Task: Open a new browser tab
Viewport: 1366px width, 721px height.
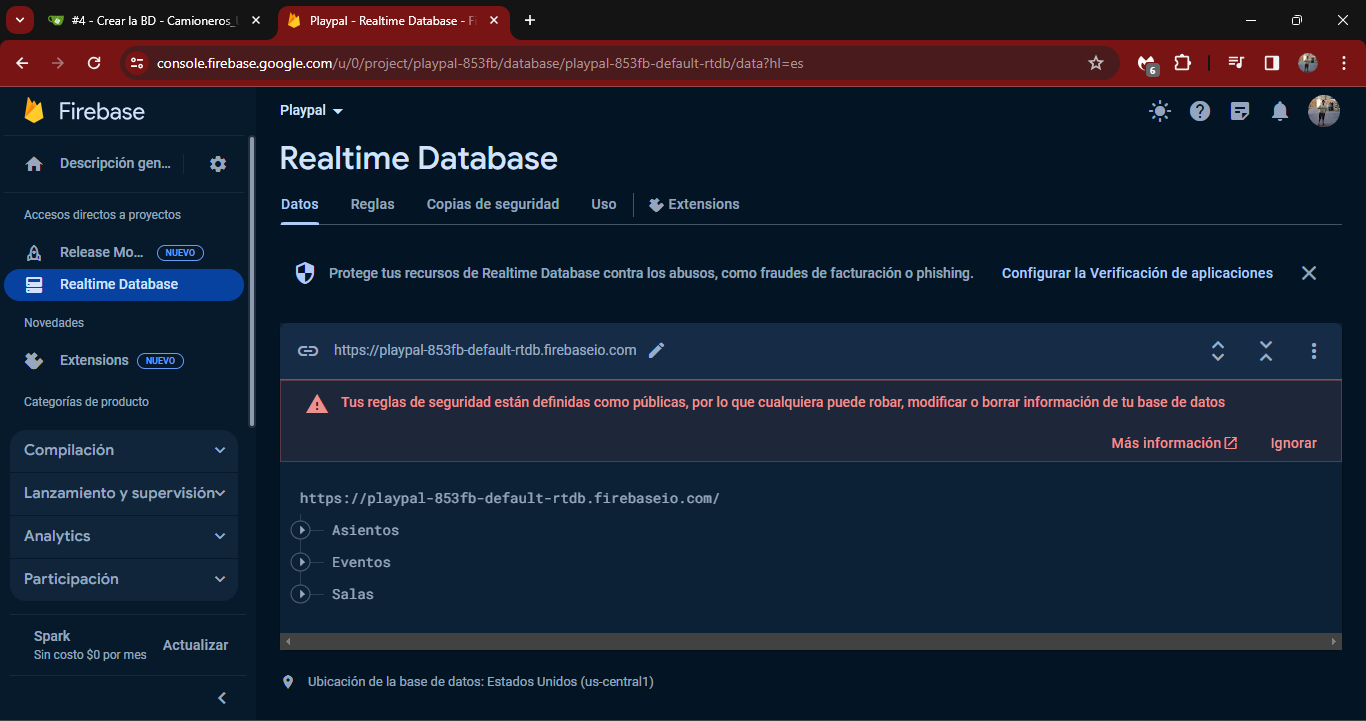Action: click(530, 21)
